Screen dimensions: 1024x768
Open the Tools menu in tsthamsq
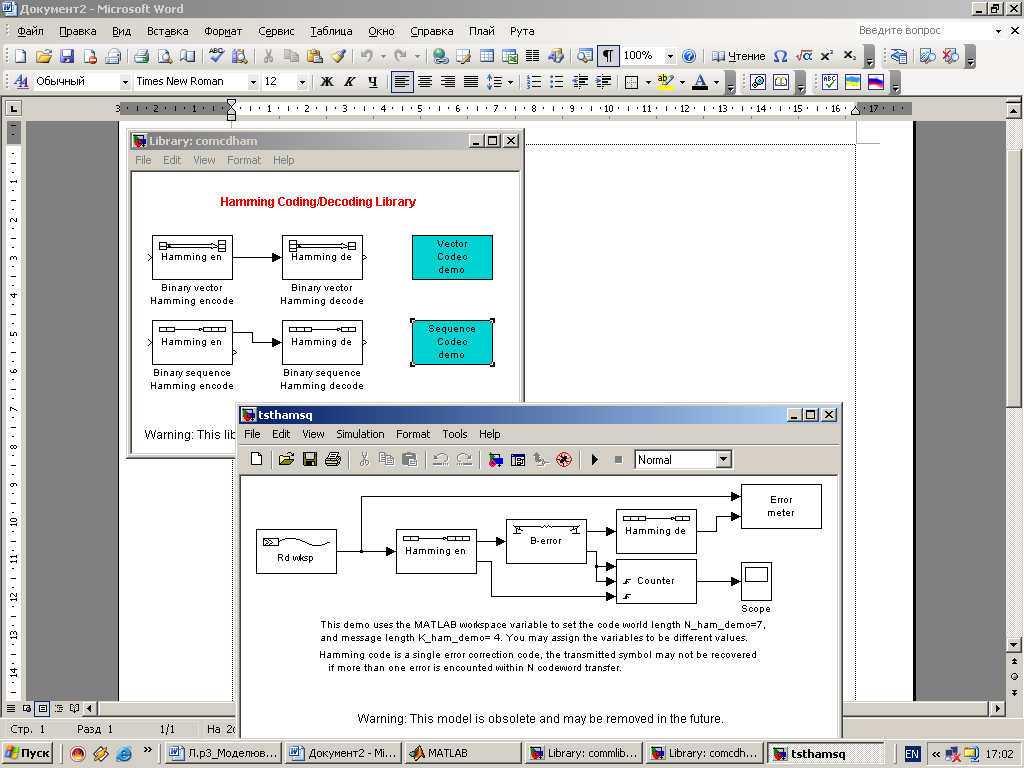tap(455, 434)
